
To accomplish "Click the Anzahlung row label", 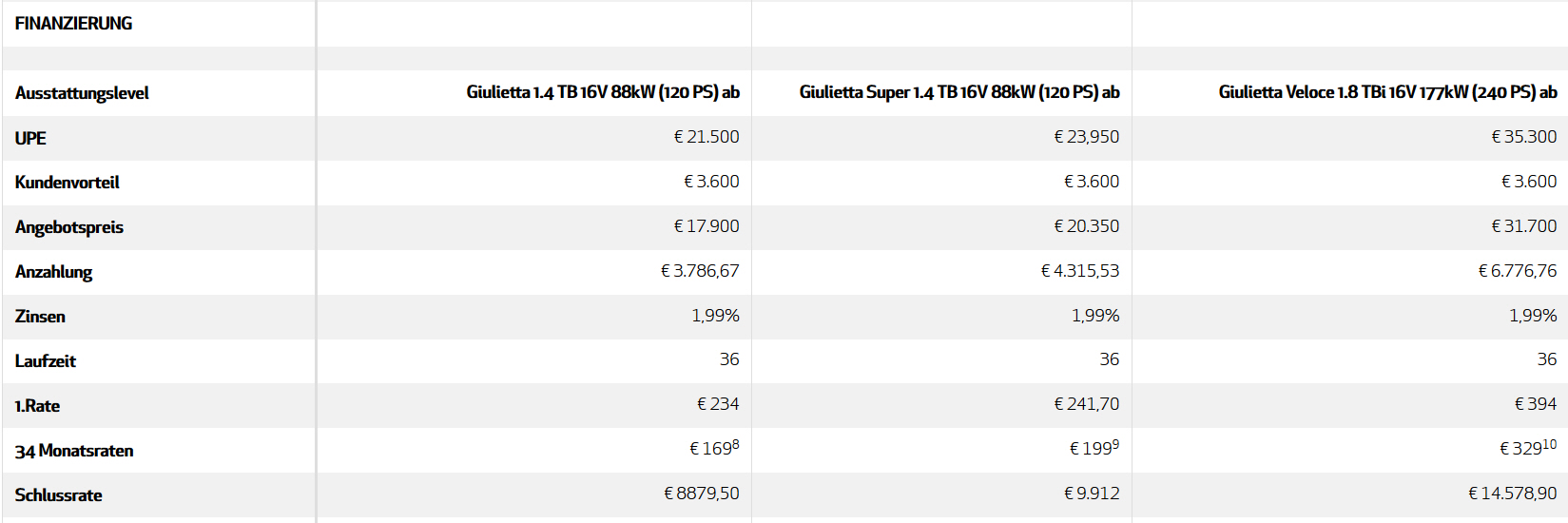I will tap(53, 272).
